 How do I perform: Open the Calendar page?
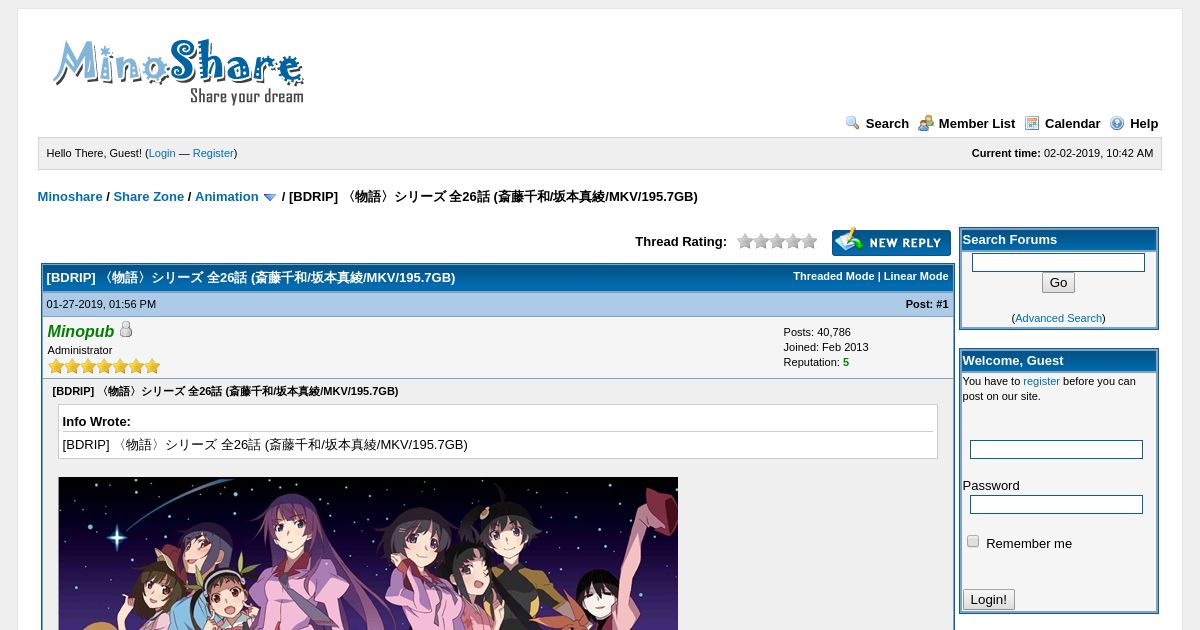click(1072, 124)
